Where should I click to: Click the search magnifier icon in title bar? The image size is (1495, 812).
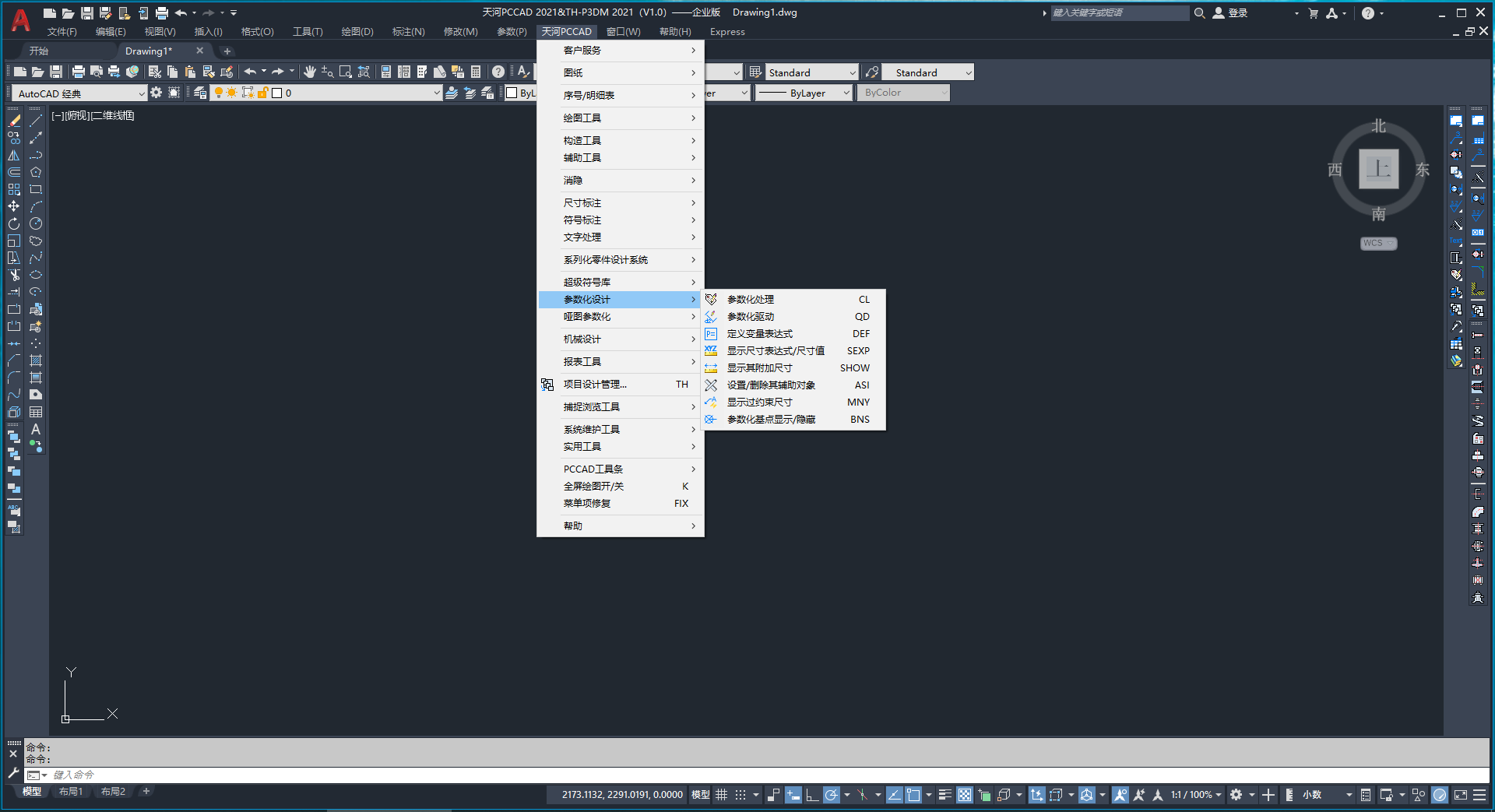[x=1200, y=12]
